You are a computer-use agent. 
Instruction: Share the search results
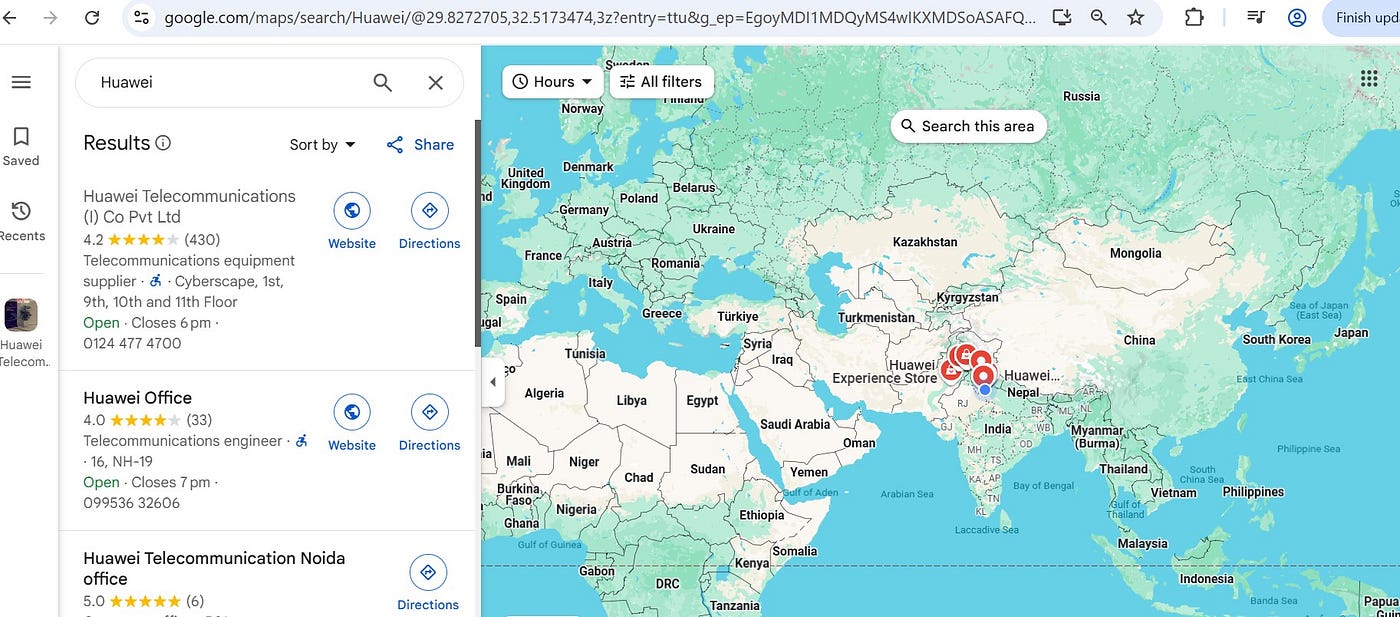coord(420,145)
